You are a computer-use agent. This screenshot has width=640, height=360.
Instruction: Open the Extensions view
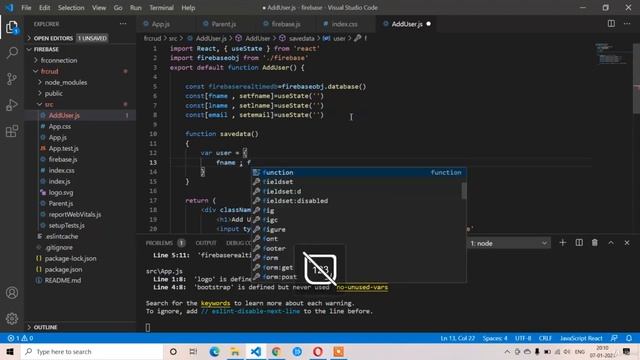[12, 131]
